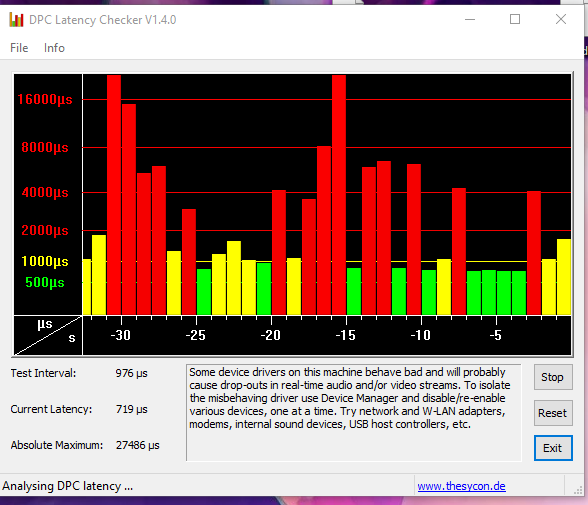The image size is (588, 505).
Task: Click the -30 time axis label
Action: [120, 335]
